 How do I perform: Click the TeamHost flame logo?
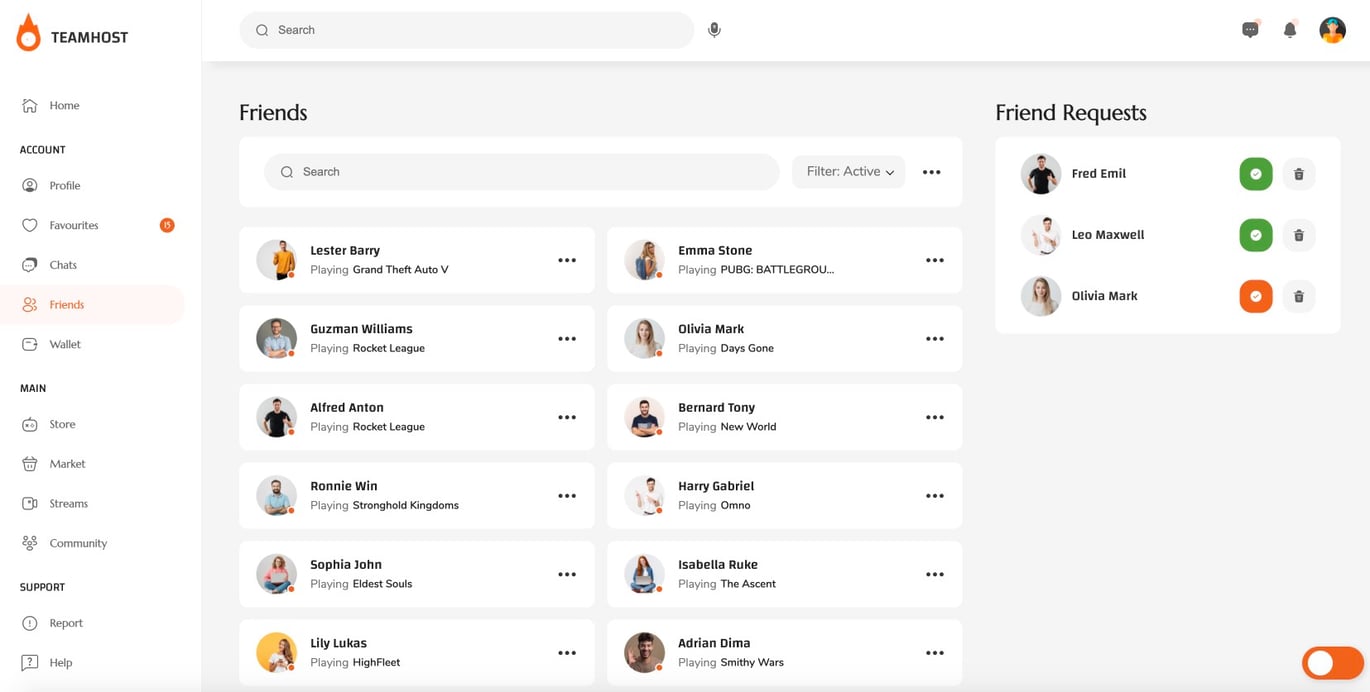(x=29, y=35)
